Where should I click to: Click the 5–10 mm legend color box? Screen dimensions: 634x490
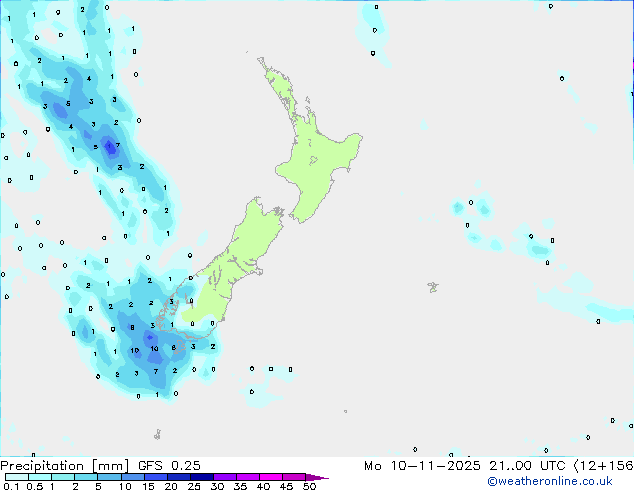[x=109, y=477]
